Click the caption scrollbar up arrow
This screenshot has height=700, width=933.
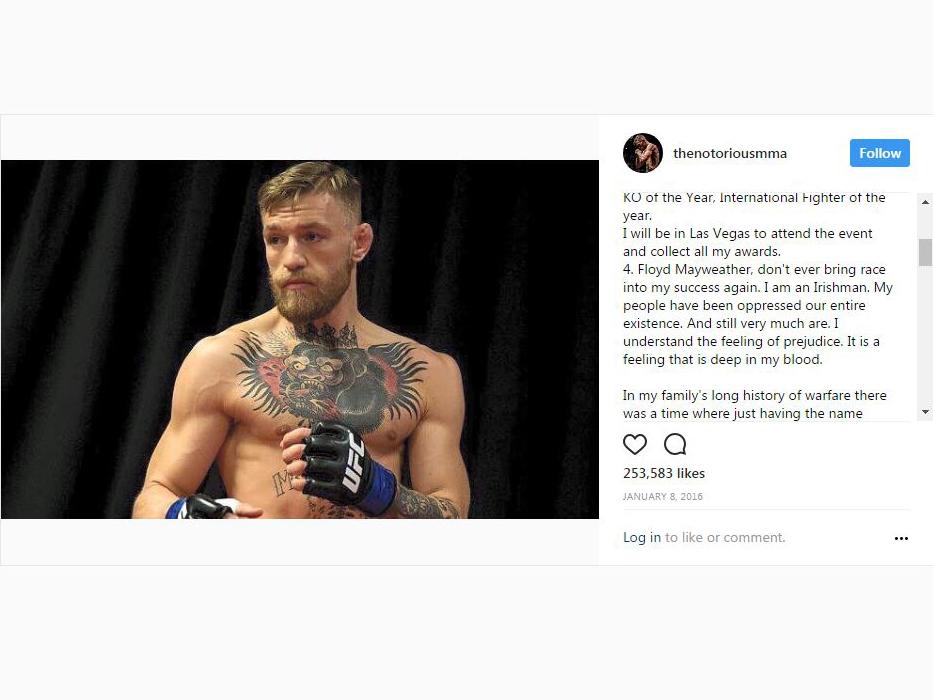pyautogui.click(x=925, y=202)
